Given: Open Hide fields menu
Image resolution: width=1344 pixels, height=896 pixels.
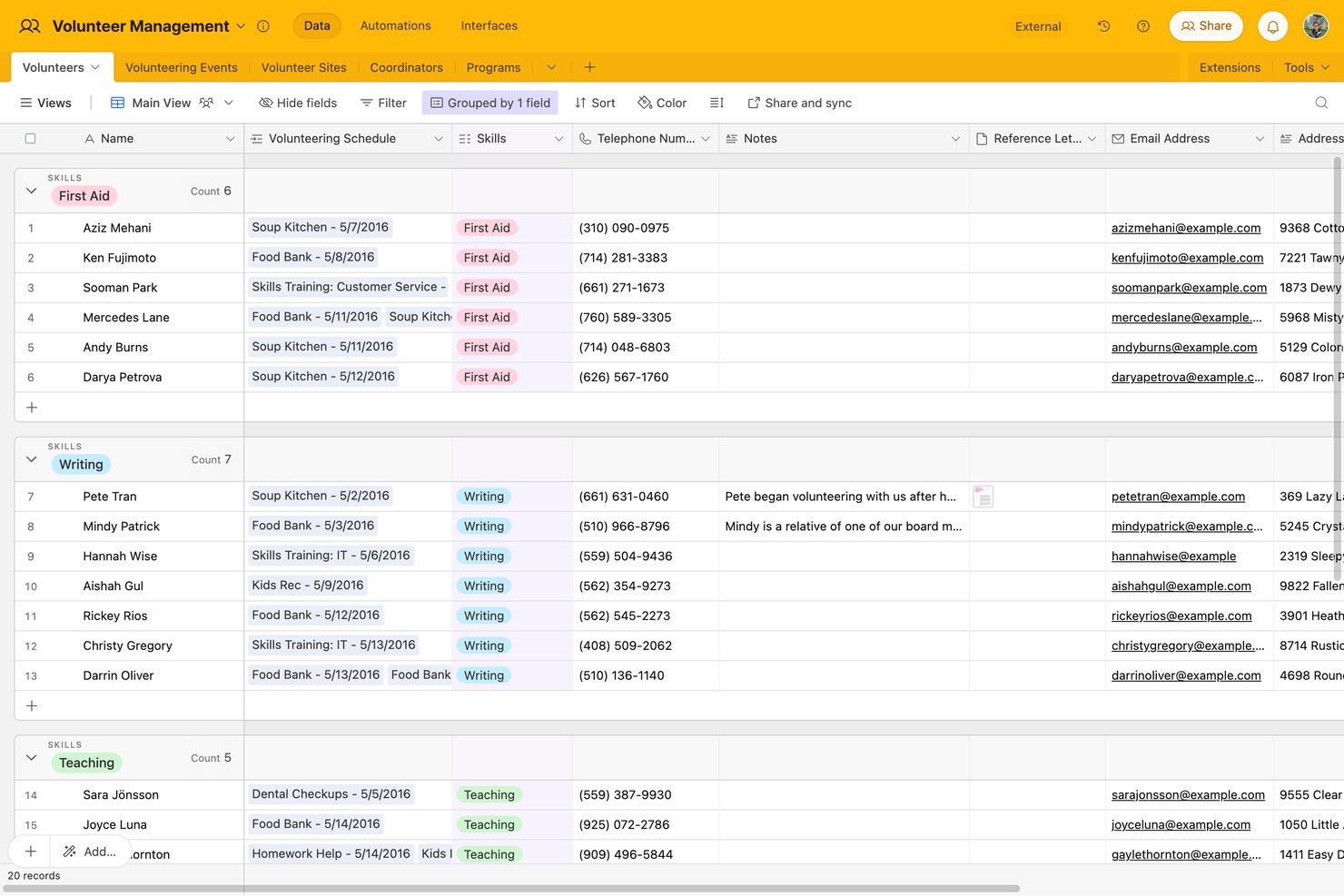Looking at the screenshot, I should 298,103.
